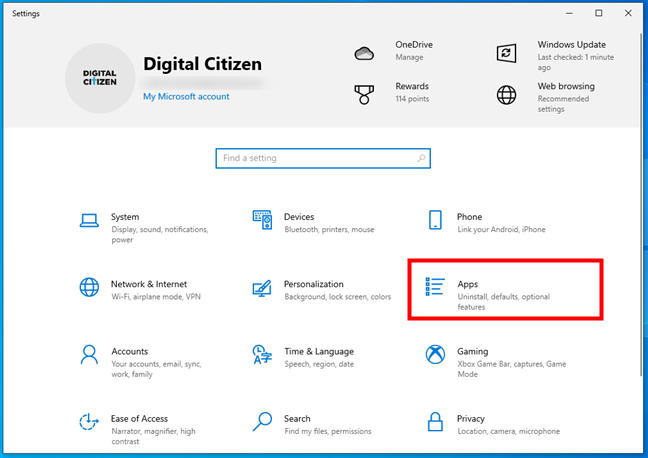Click 'Find my files, permissions' description

point(328,431)
